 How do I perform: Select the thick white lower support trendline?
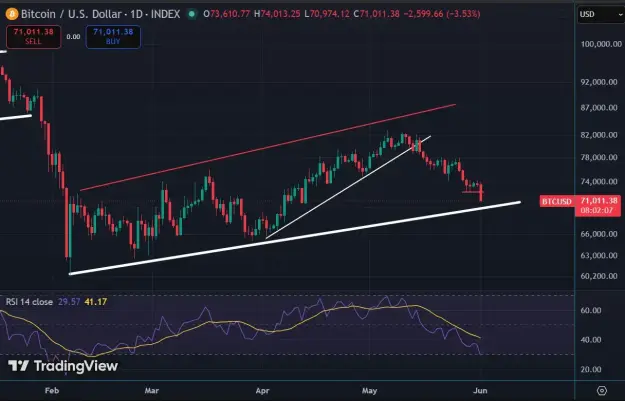[x=295, y=238]
